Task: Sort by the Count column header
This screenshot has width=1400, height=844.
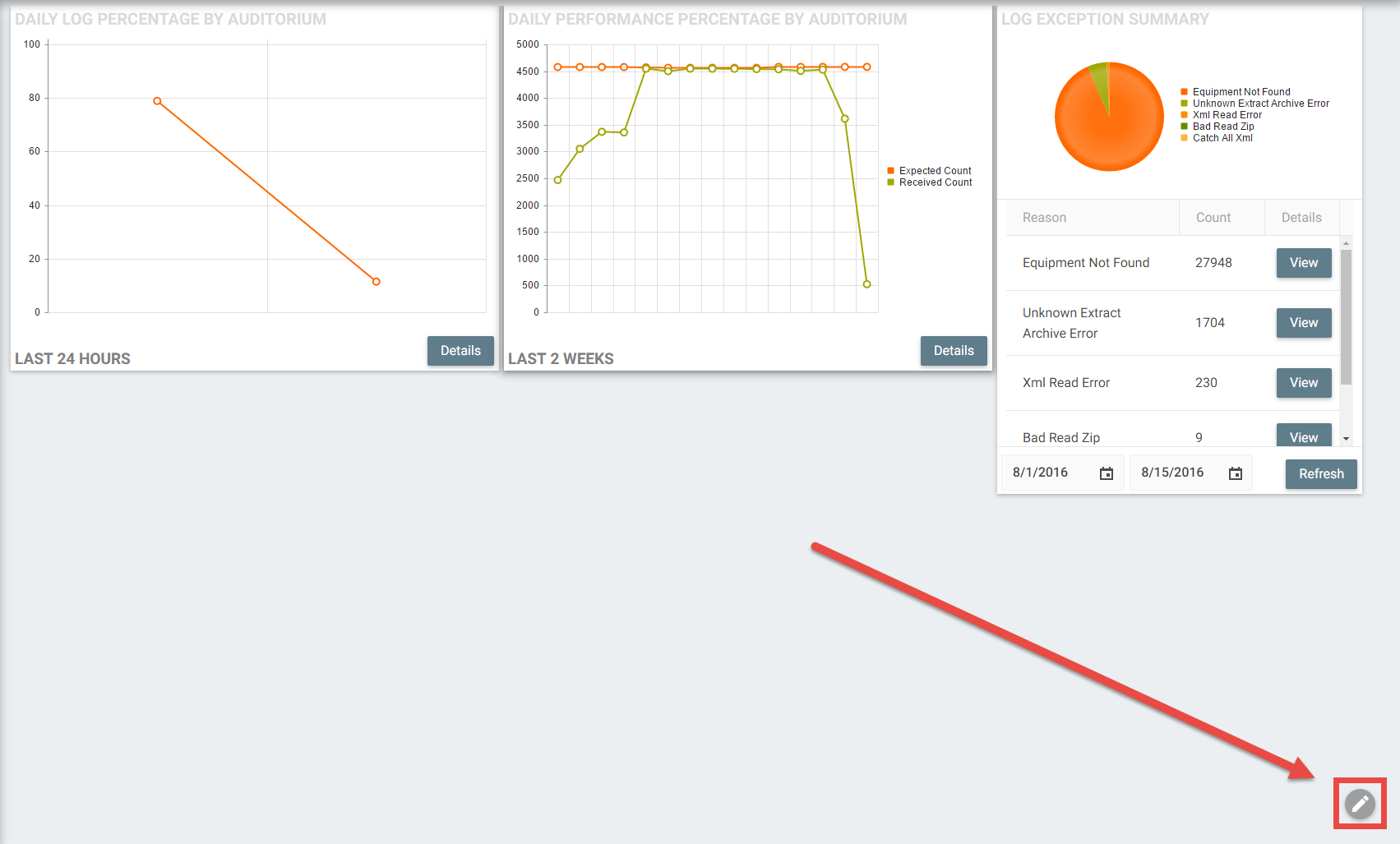Action: tap(1213, 218)
